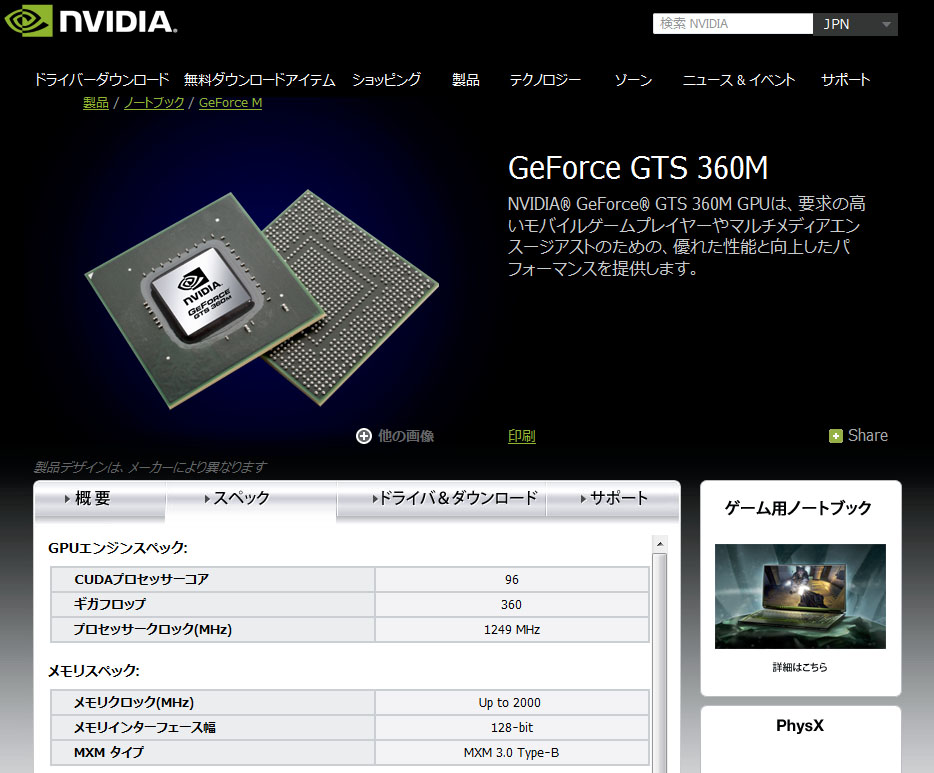Open 製品 menu in top navigation
The image size is (934, 773).
coord(466,79)
